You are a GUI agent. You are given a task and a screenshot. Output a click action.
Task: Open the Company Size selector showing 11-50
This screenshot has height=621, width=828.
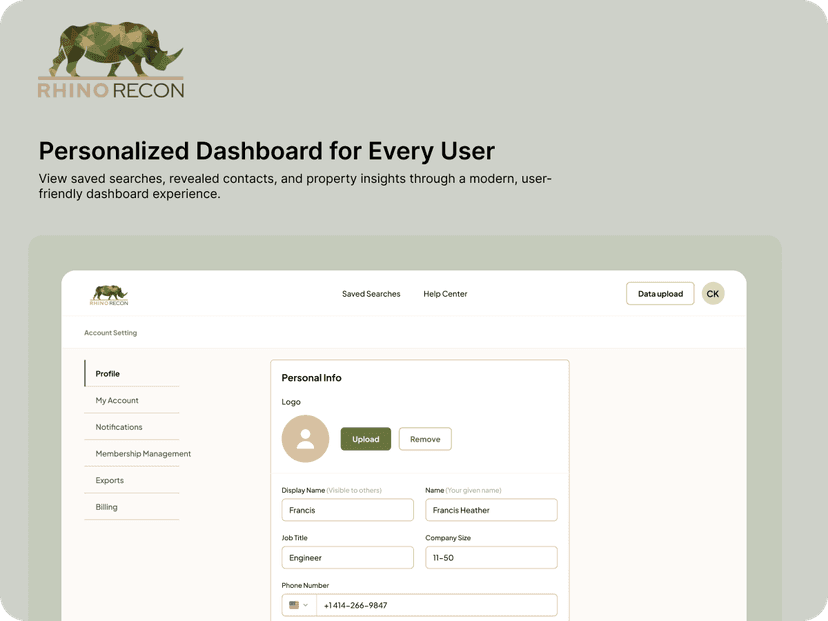click(x=491, y=557)
